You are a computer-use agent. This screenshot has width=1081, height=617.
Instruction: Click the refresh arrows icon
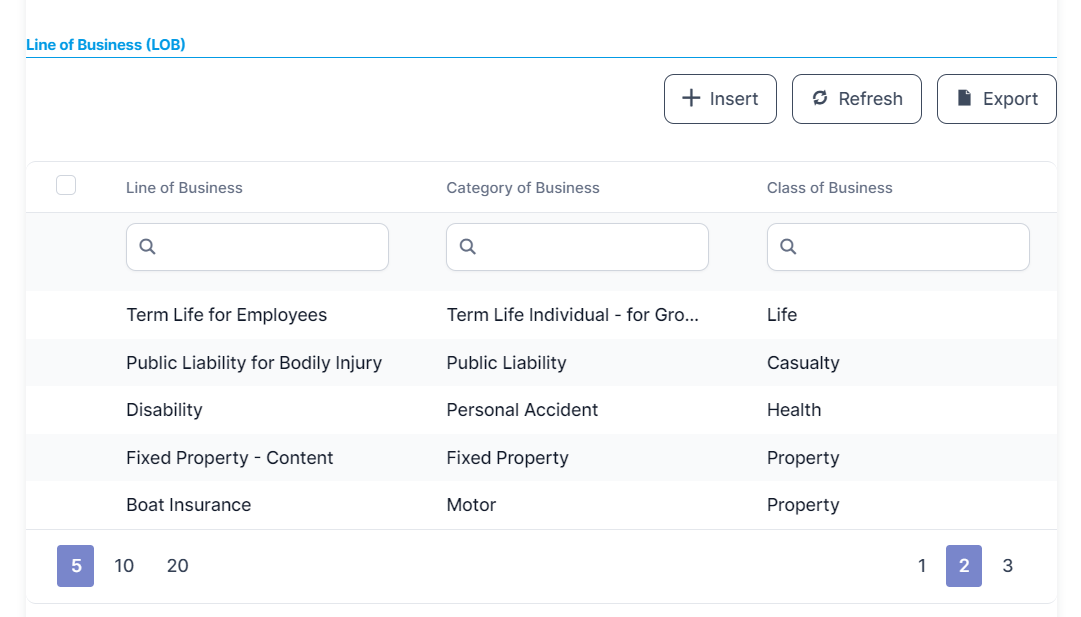(x=820, y=98)
